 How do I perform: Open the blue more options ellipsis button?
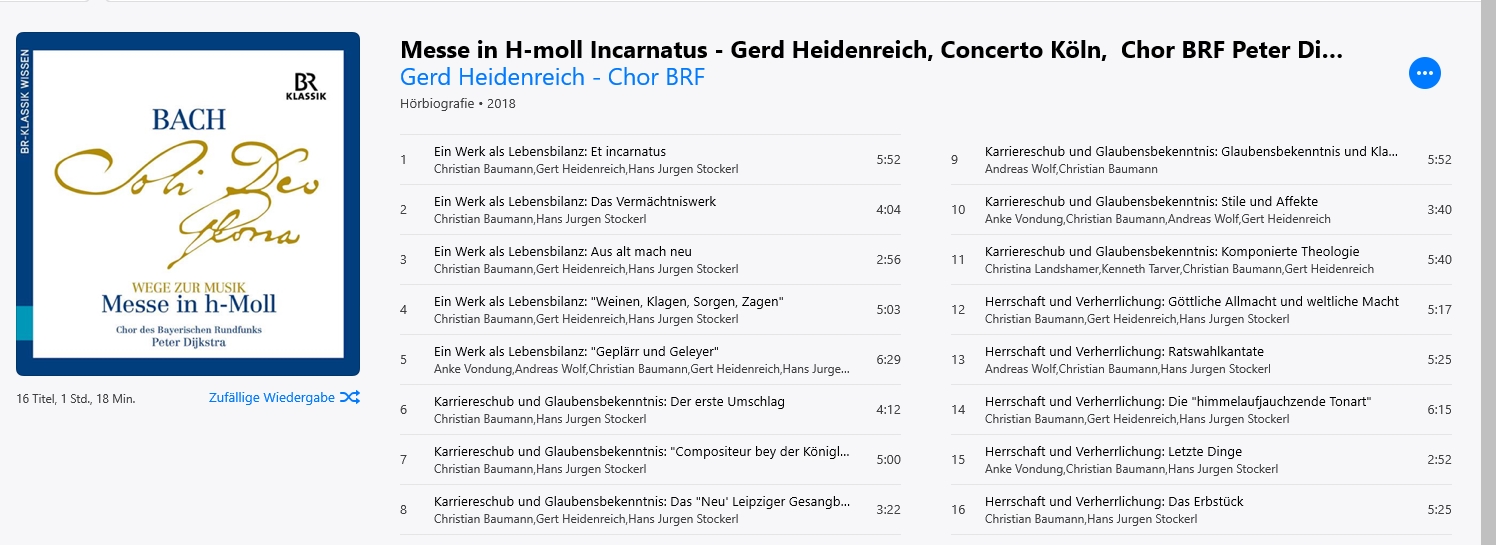point(1424,72)
